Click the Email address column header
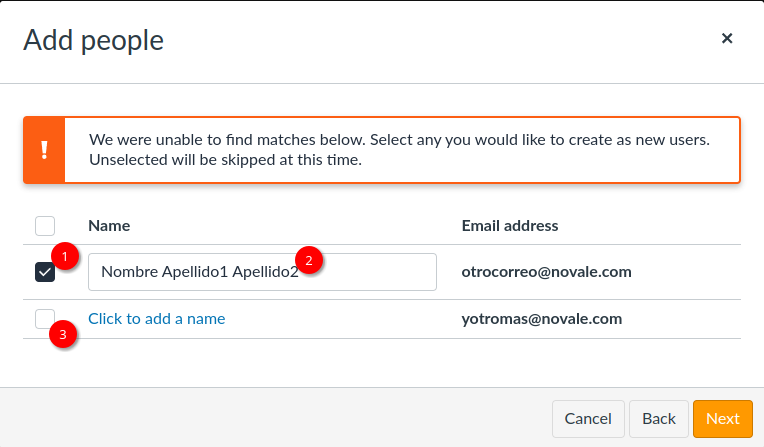764x447 pixels. coord(510,226)
